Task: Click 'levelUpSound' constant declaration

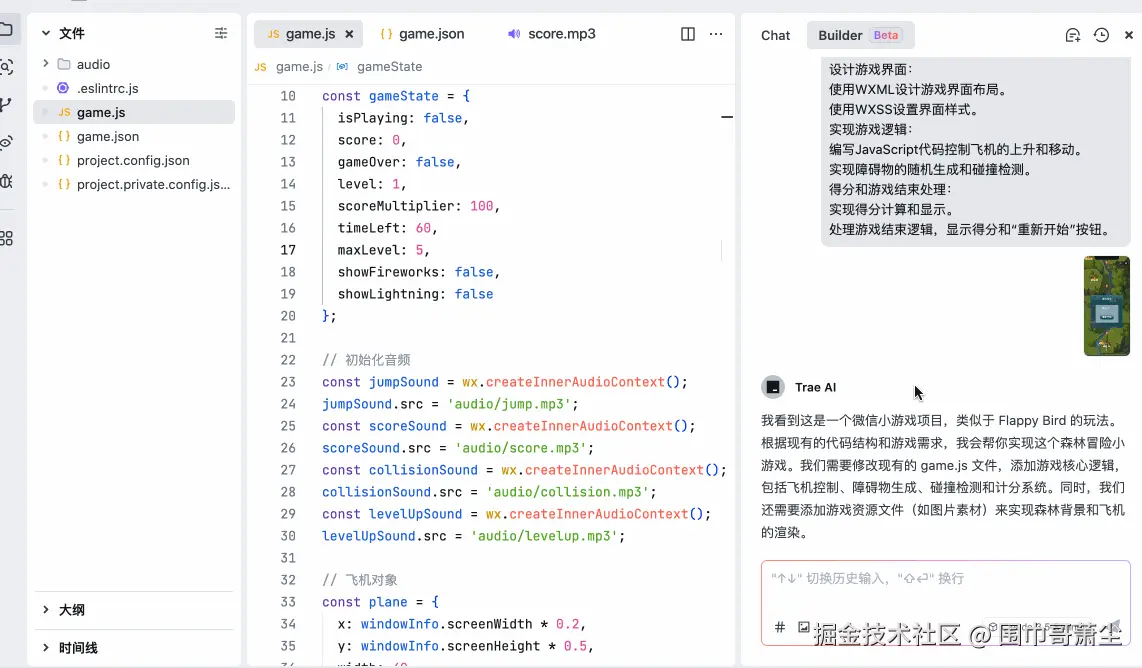Action: pyautogui.click(x=415, y=514)
